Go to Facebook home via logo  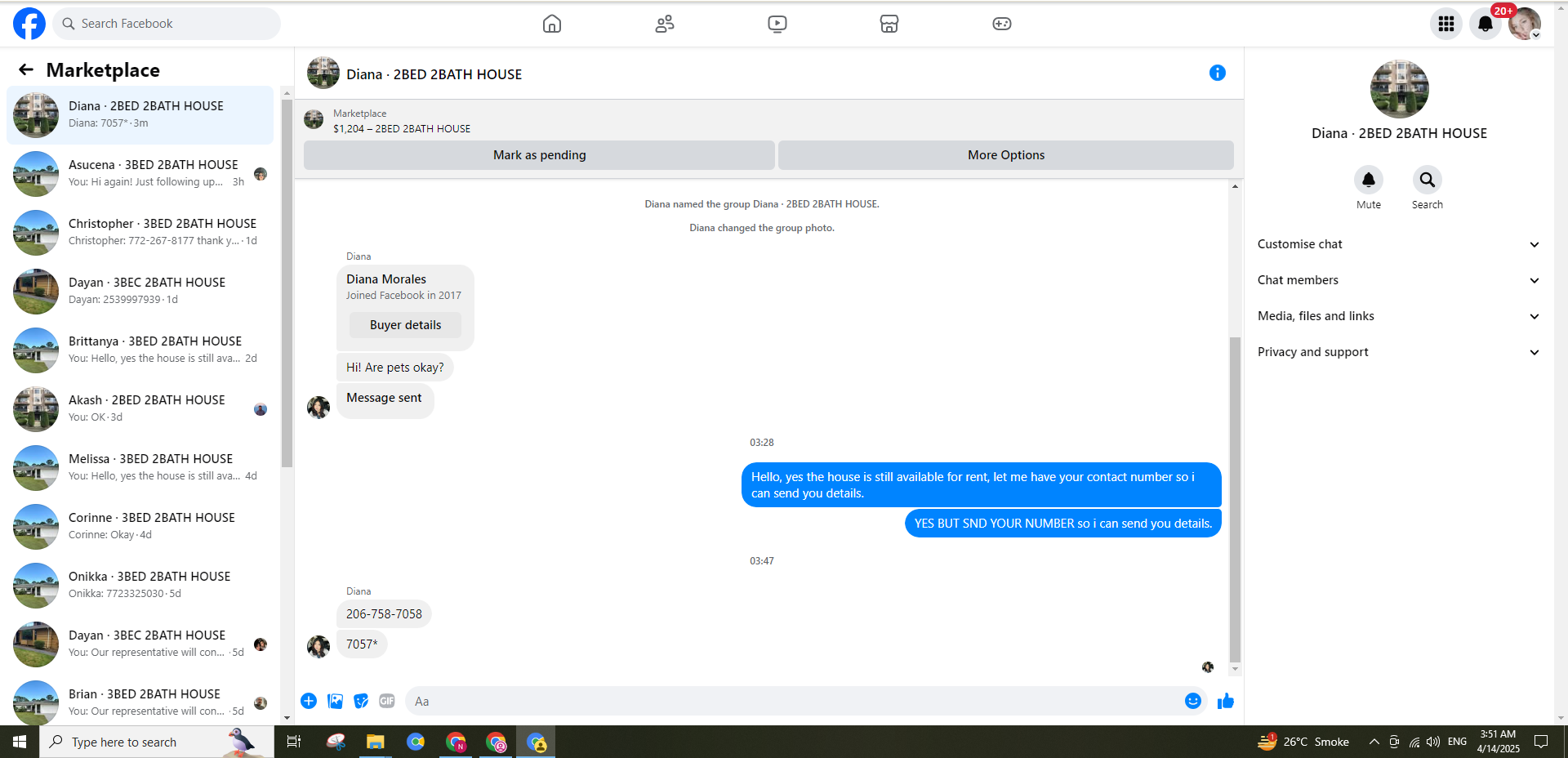[29, 24]
